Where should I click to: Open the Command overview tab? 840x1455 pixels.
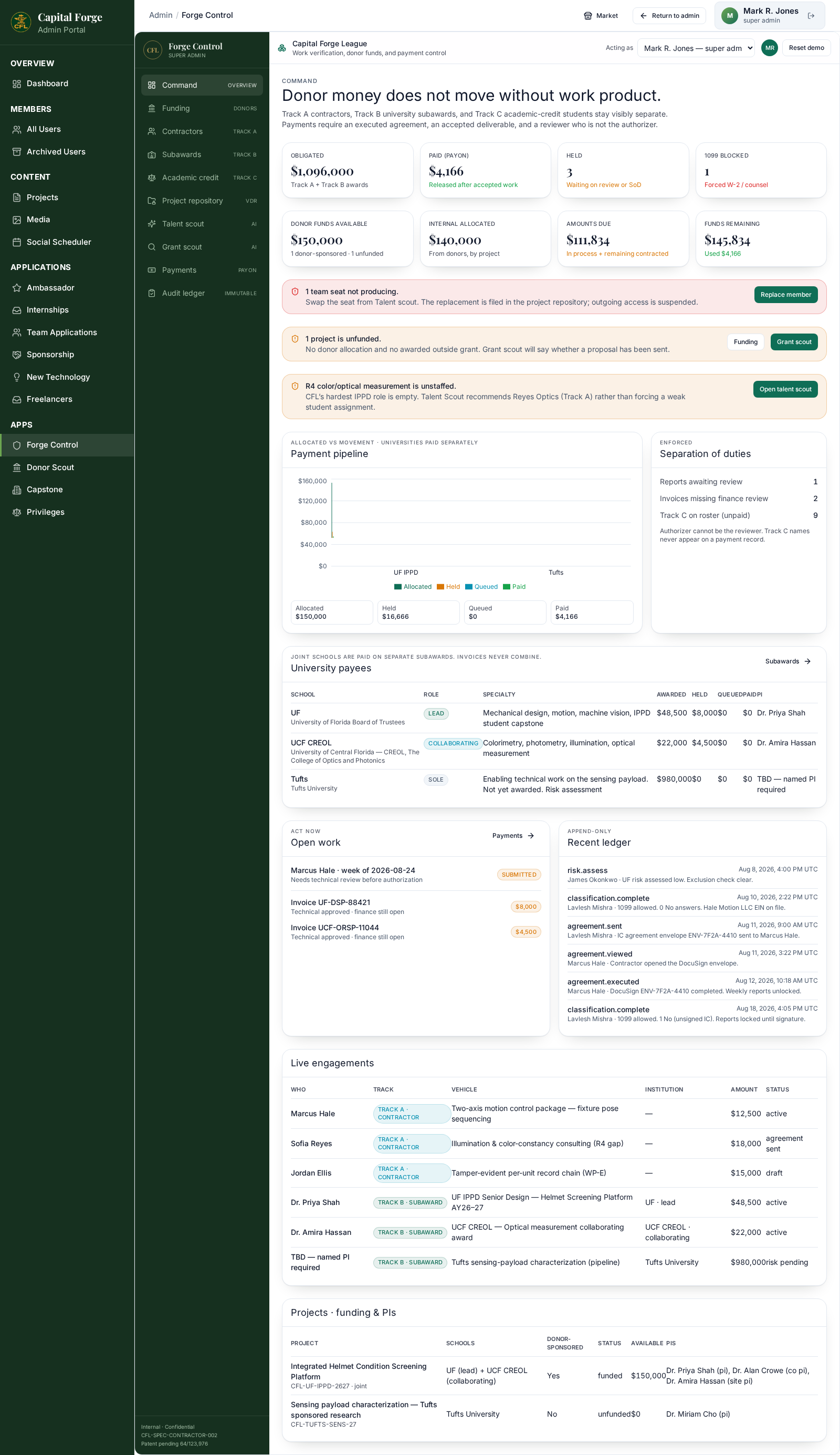pos(202,86)
